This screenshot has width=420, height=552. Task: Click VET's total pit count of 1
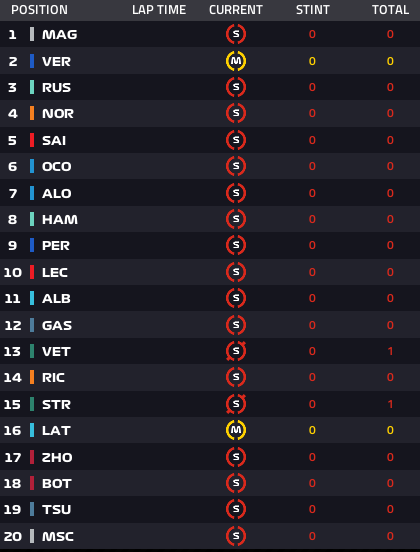pos(390,351)
